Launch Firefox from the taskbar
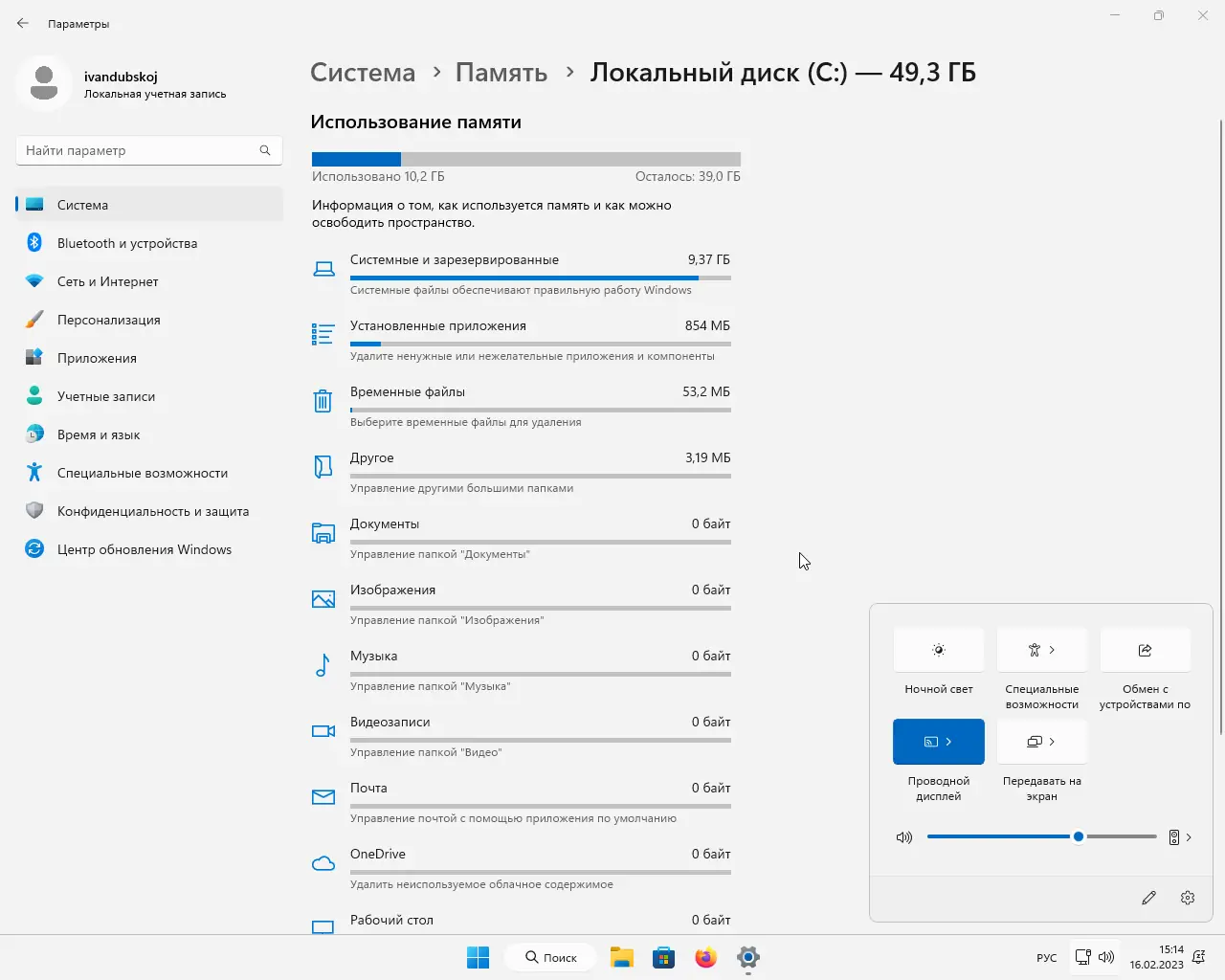Screen dimensions: 1225x980 [706, 957]
